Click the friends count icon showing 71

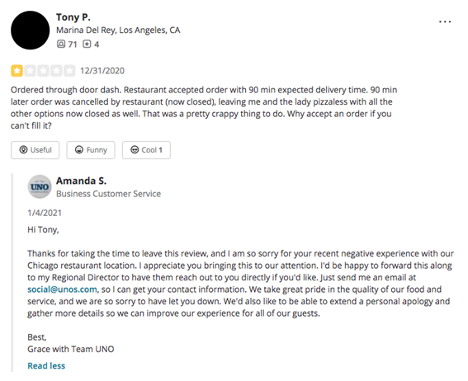click(61, 44)
